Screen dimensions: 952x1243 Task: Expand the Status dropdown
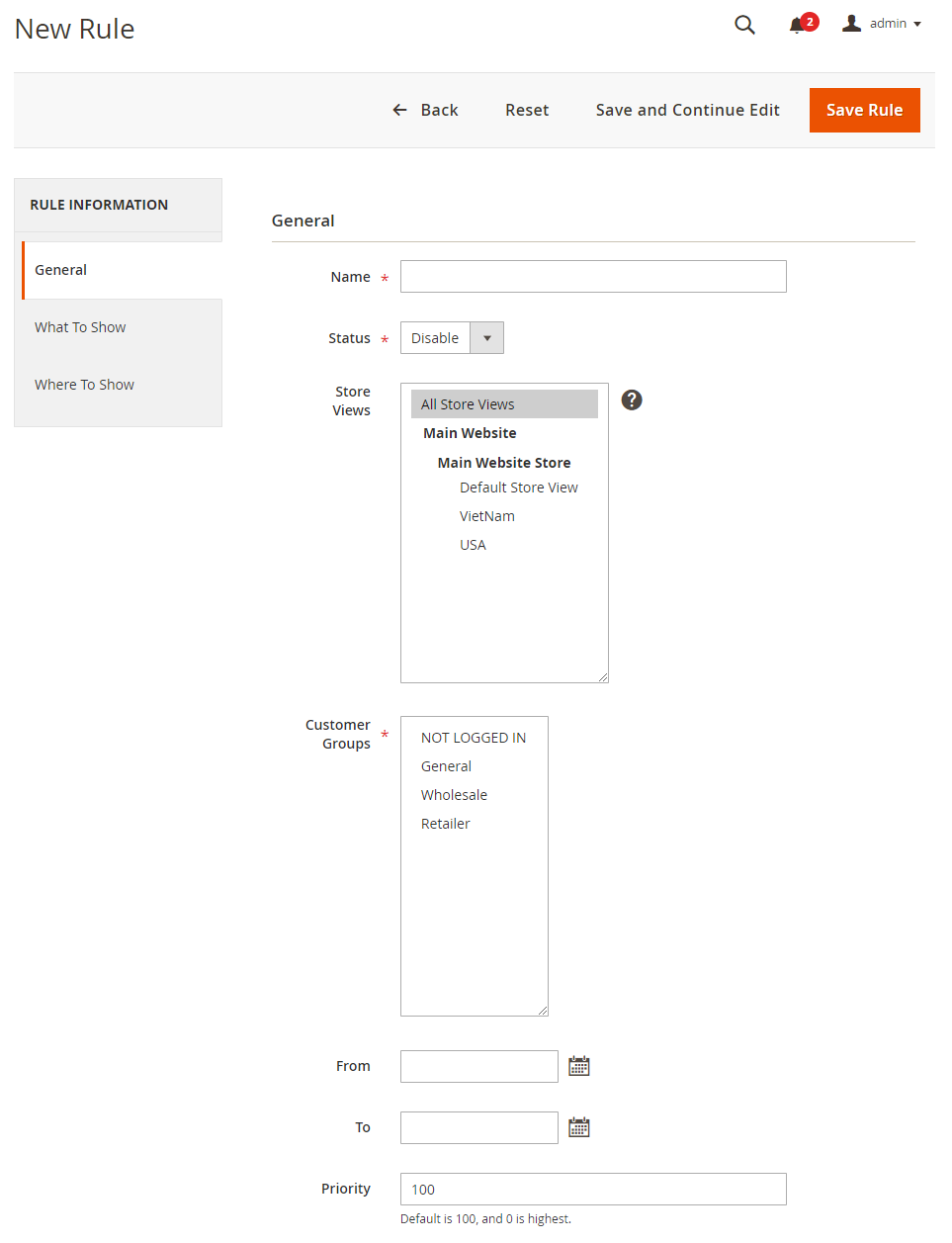pos(486,338)
